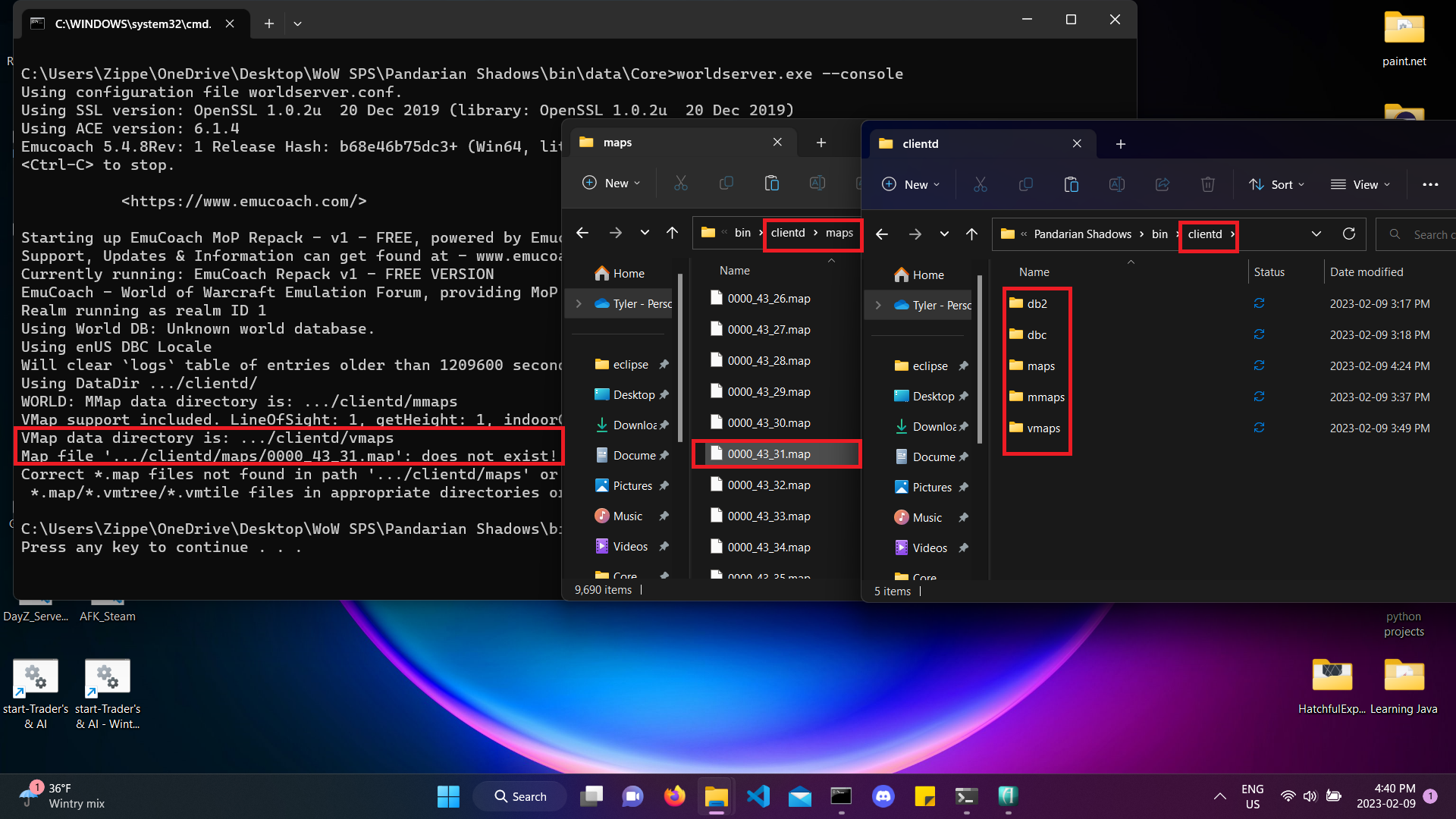The height and width of the screenshot is (819, 1456).
Task: Click the Status column header
Action: pos(1269,271)
